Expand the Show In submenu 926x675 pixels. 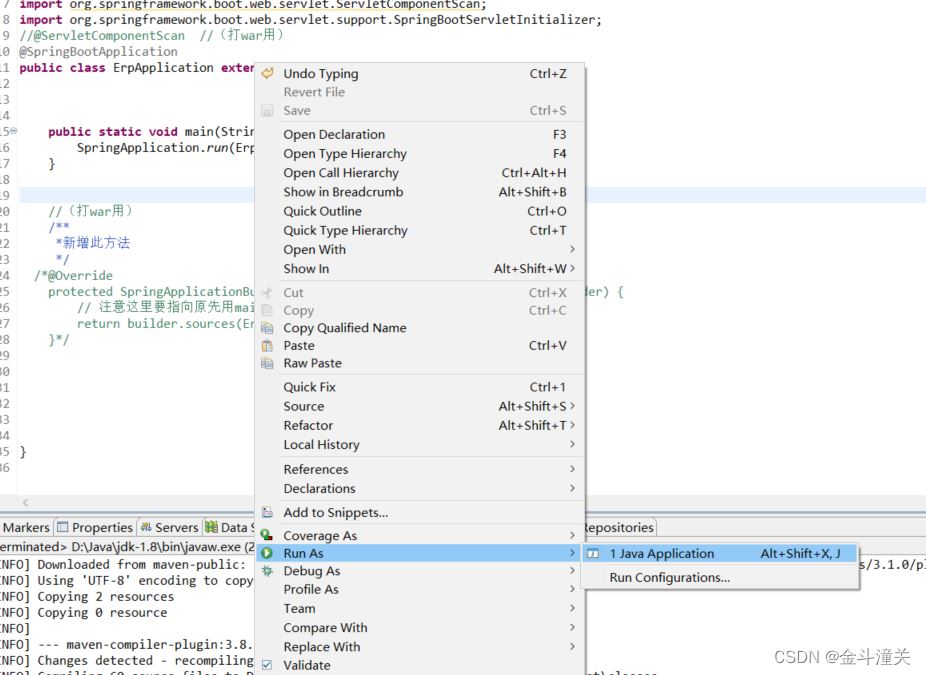572,268
